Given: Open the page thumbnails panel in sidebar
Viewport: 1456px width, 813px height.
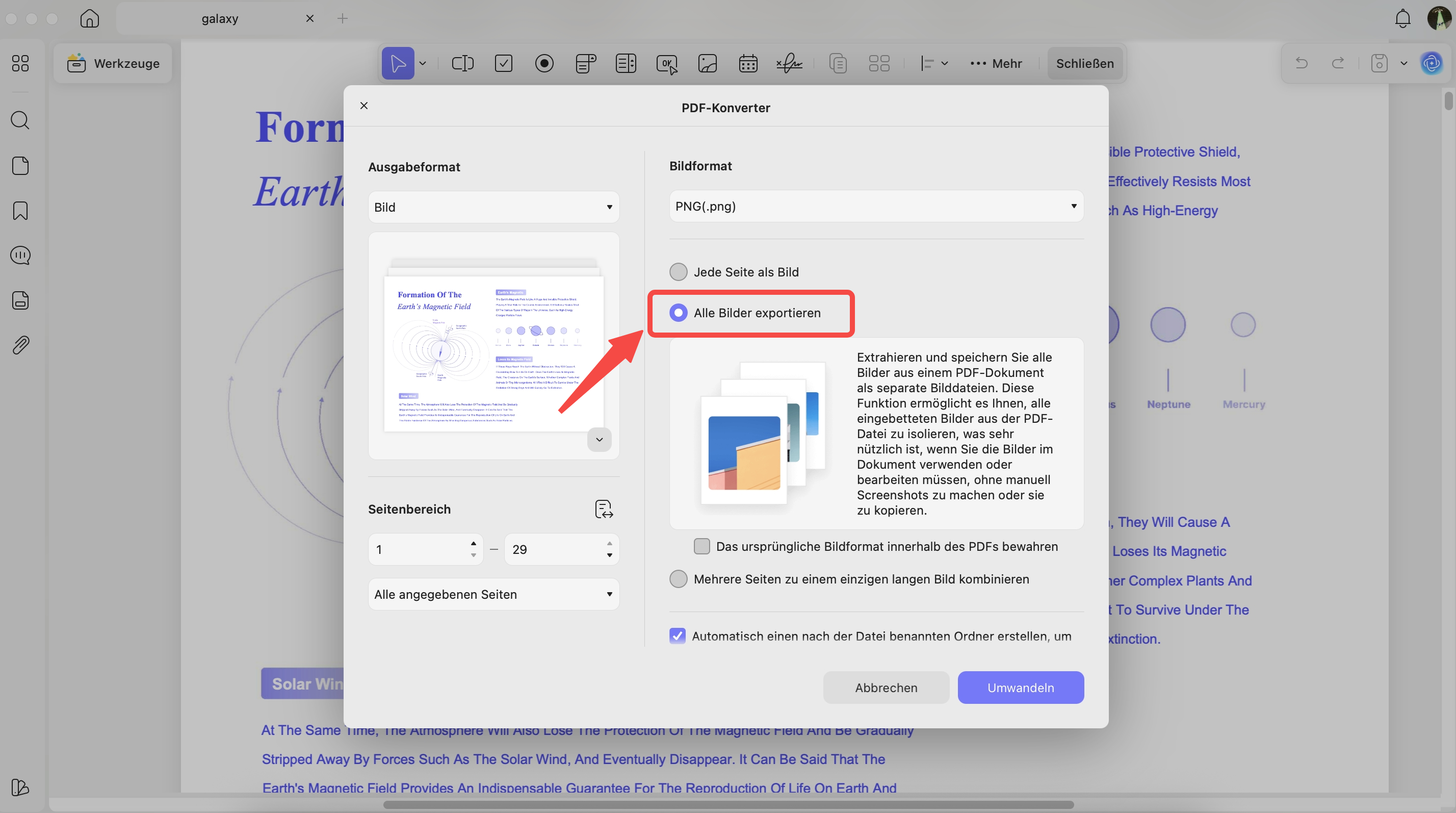Looking at the screenshot, I should pos(20,165).
